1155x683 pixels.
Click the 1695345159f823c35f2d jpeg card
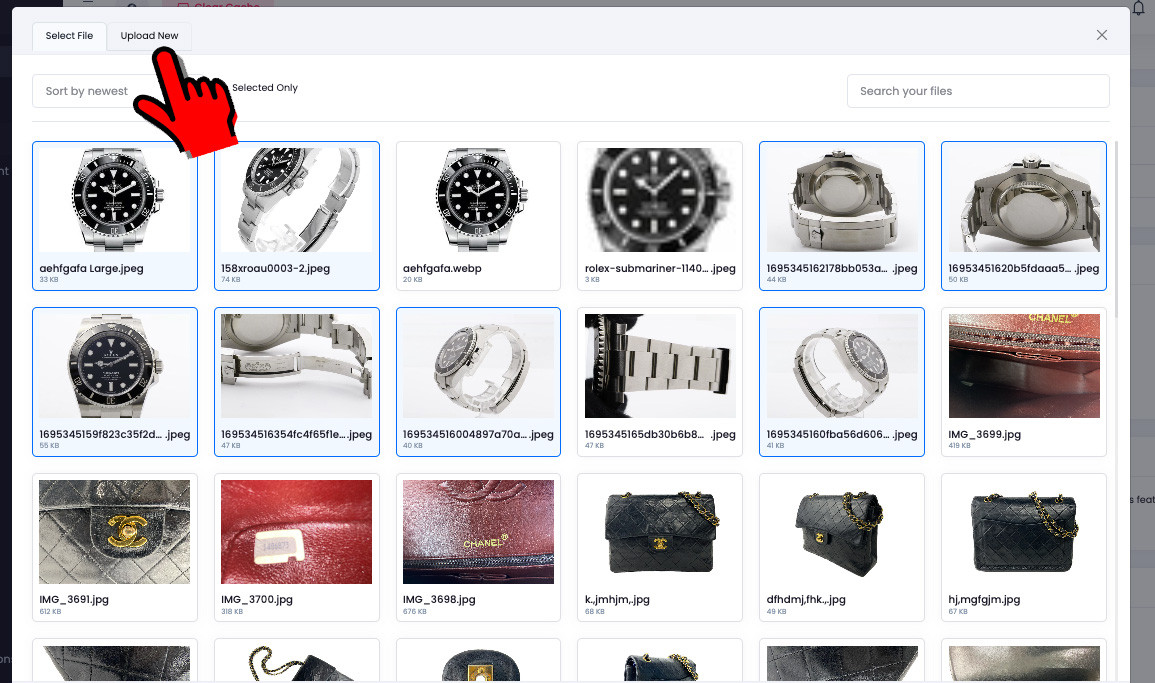click(x=115, y=382)
